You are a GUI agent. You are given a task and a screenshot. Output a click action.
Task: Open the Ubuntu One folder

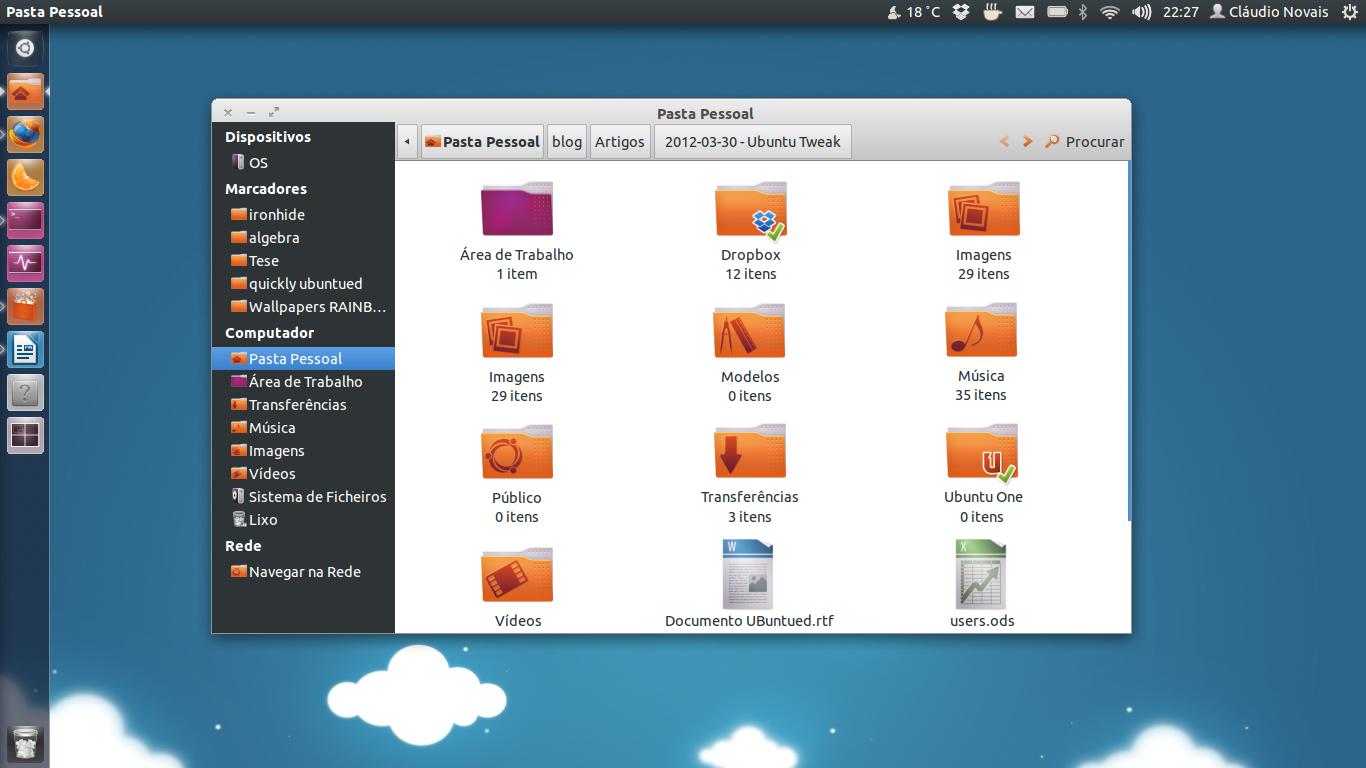click(981, 452)
